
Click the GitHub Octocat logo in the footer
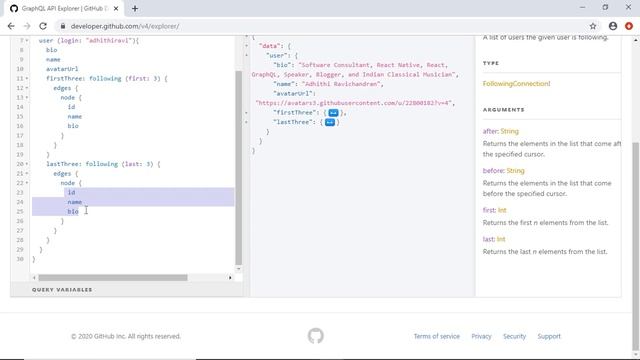pyautogui.click(x=316, y=336)
